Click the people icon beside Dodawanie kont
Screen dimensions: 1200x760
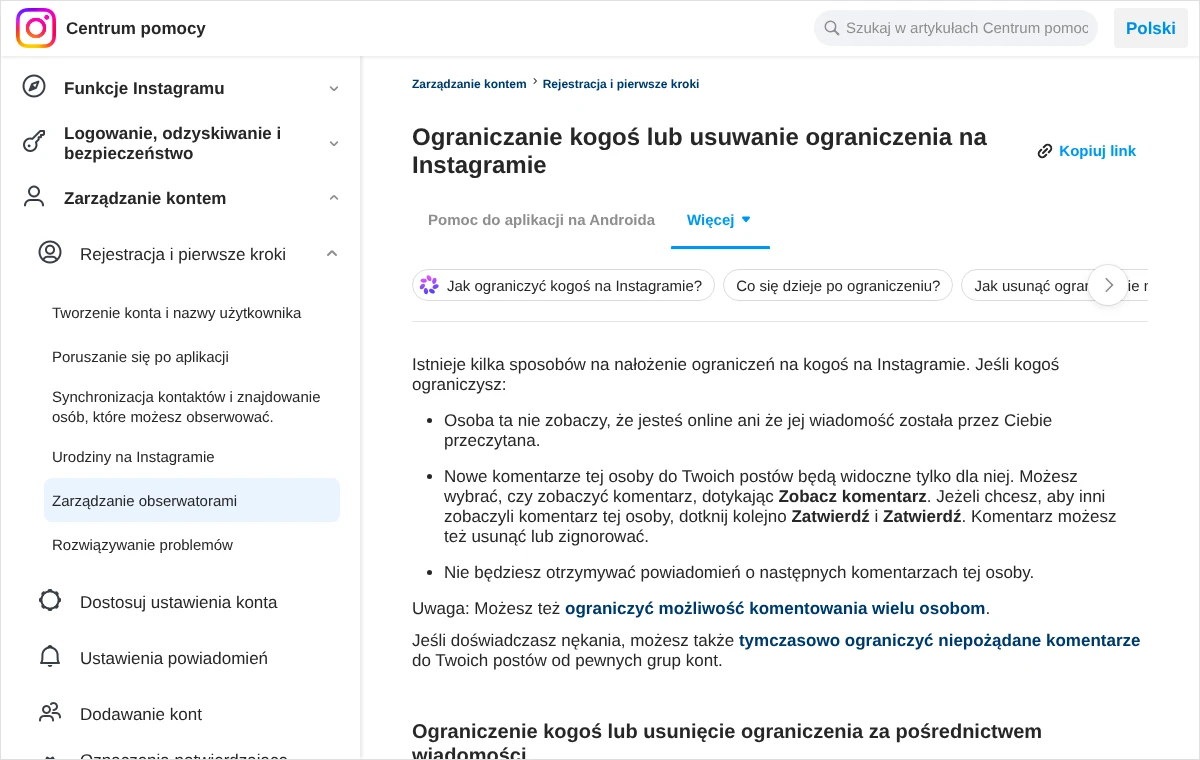(x=50, y=713)
